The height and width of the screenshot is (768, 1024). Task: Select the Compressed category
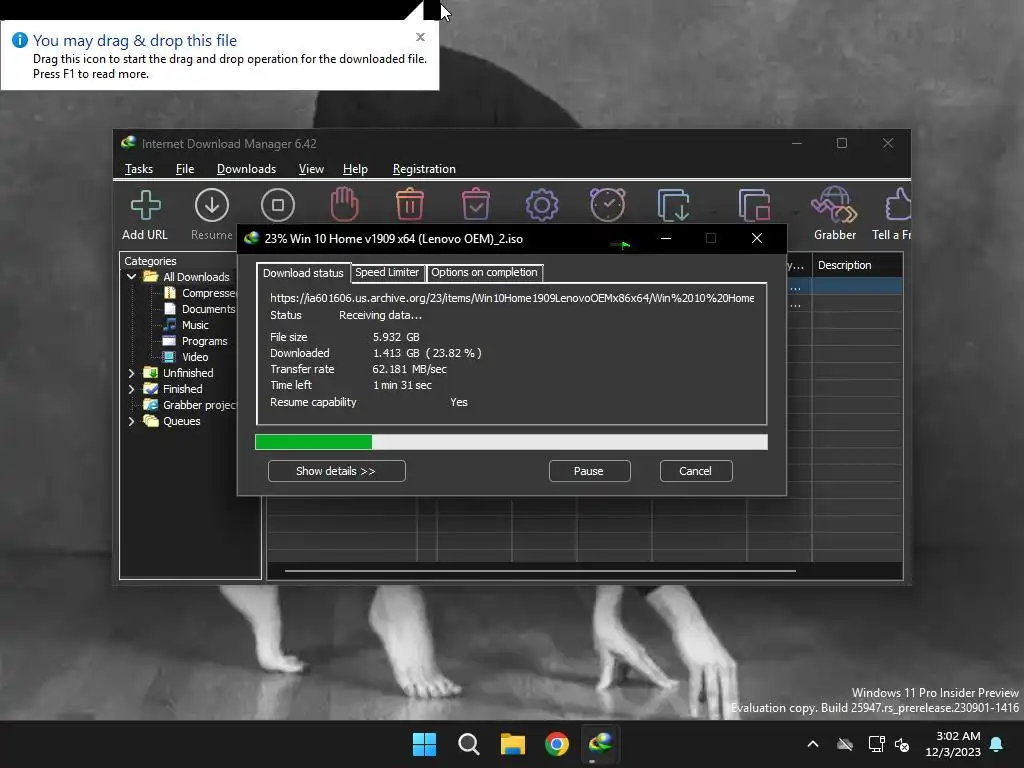[x=199, y=293]
